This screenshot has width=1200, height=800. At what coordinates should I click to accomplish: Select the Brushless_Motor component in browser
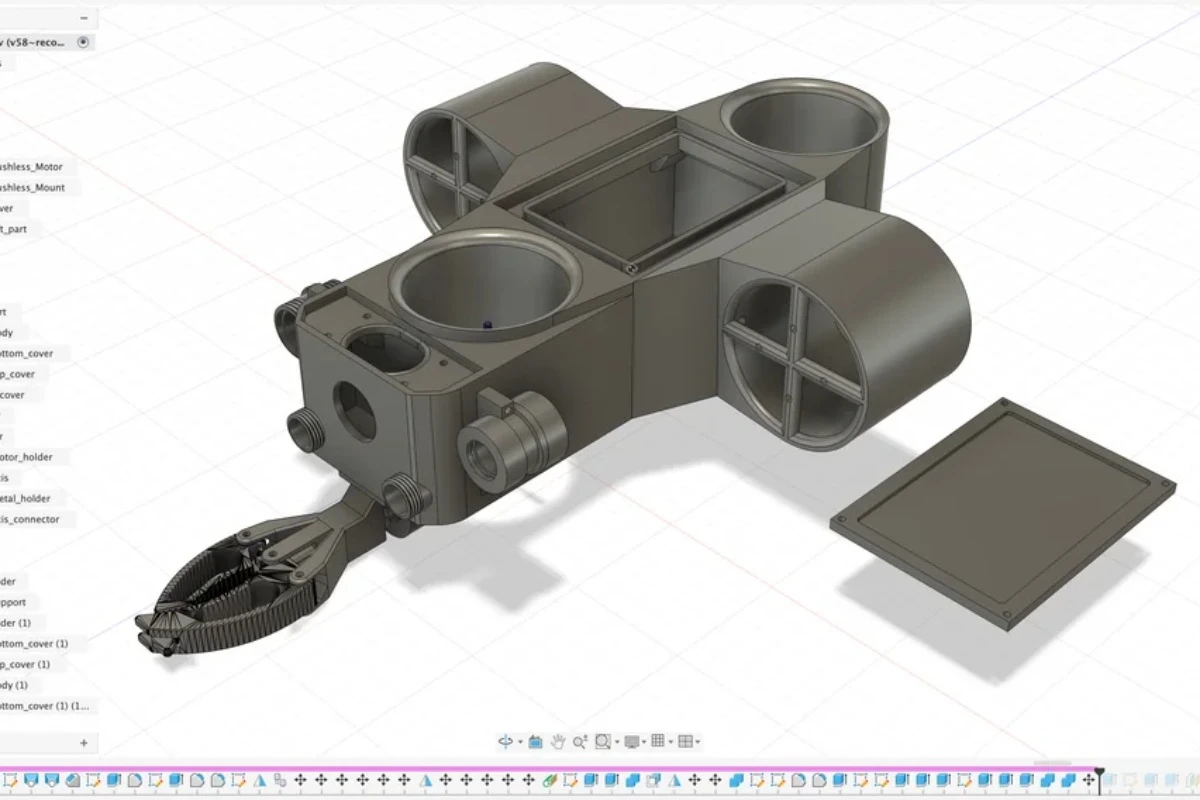(32, 167)
